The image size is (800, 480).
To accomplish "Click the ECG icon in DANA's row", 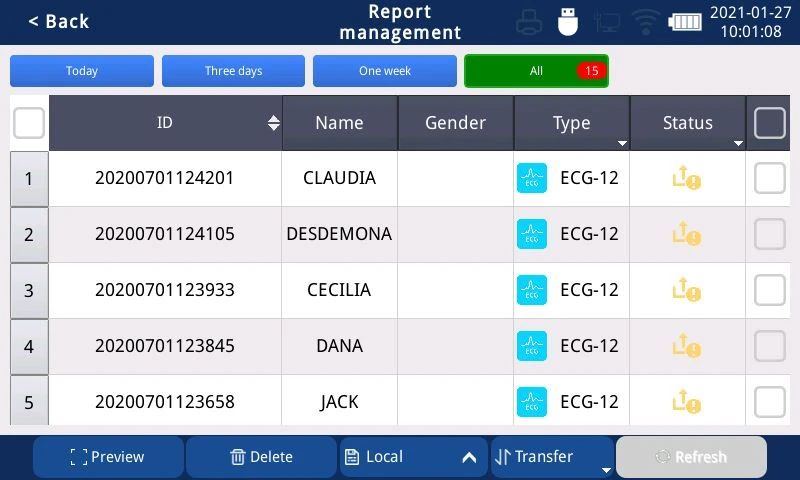I will click(x=532, y=346).
